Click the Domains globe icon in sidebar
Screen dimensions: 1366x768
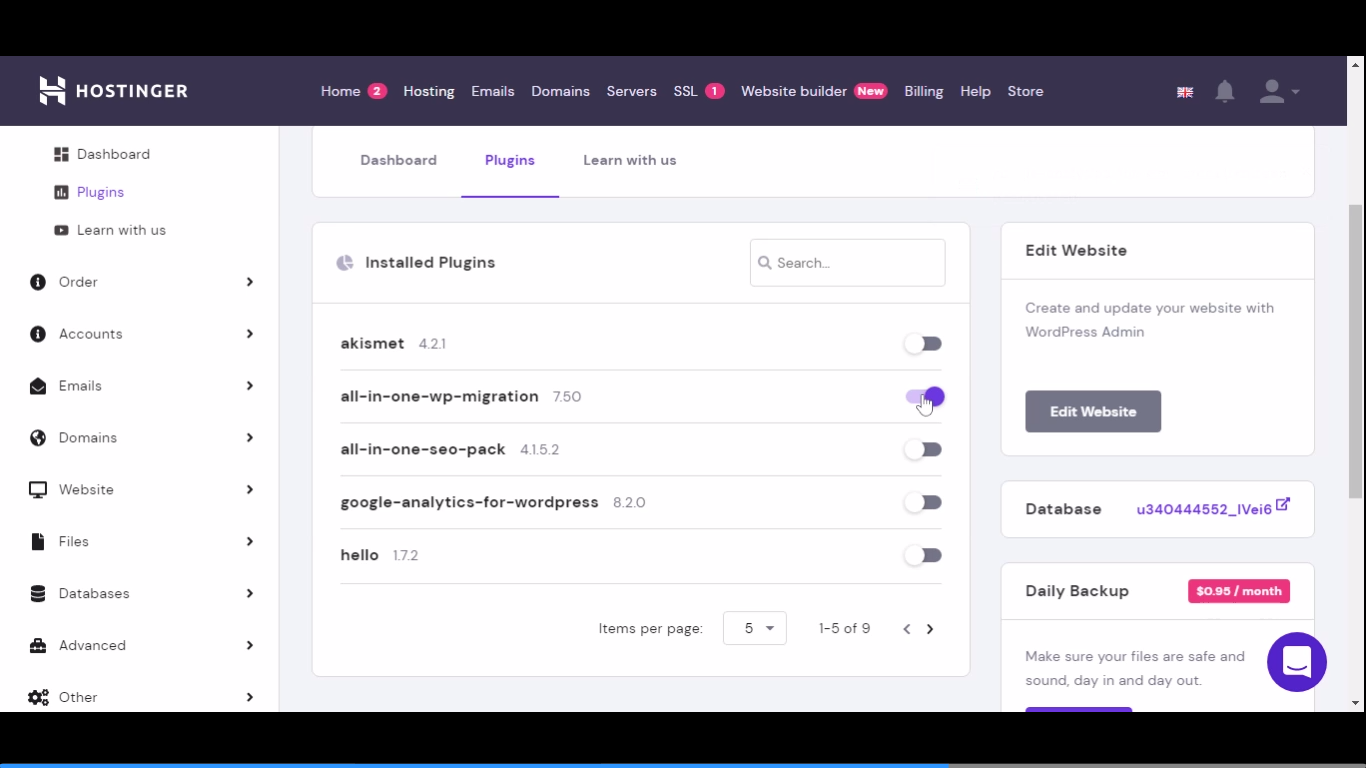[x=38, y=438]
